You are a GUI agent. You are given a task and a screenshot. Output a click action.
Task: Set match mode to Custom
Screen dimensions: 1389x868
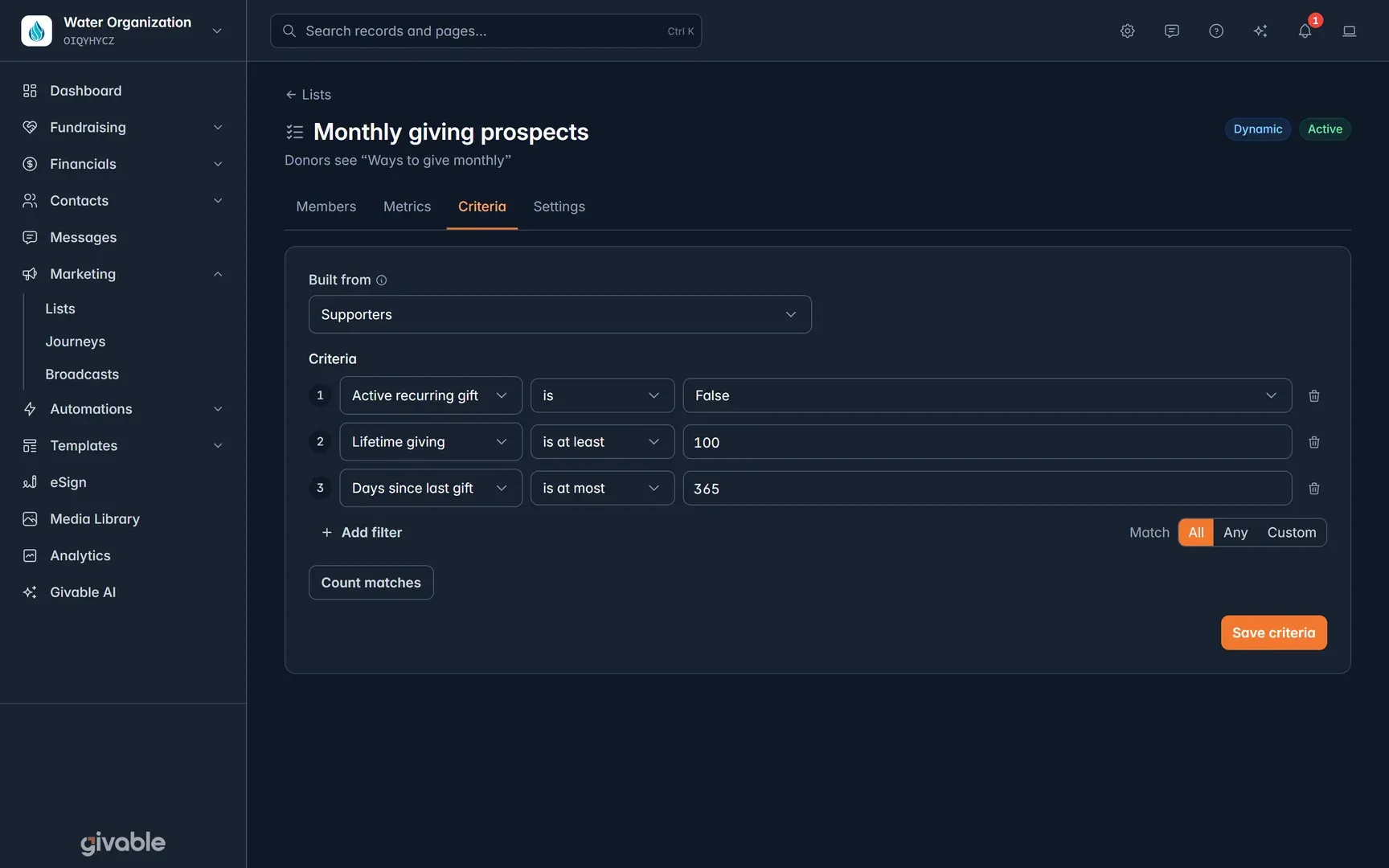pos(1292,532)
